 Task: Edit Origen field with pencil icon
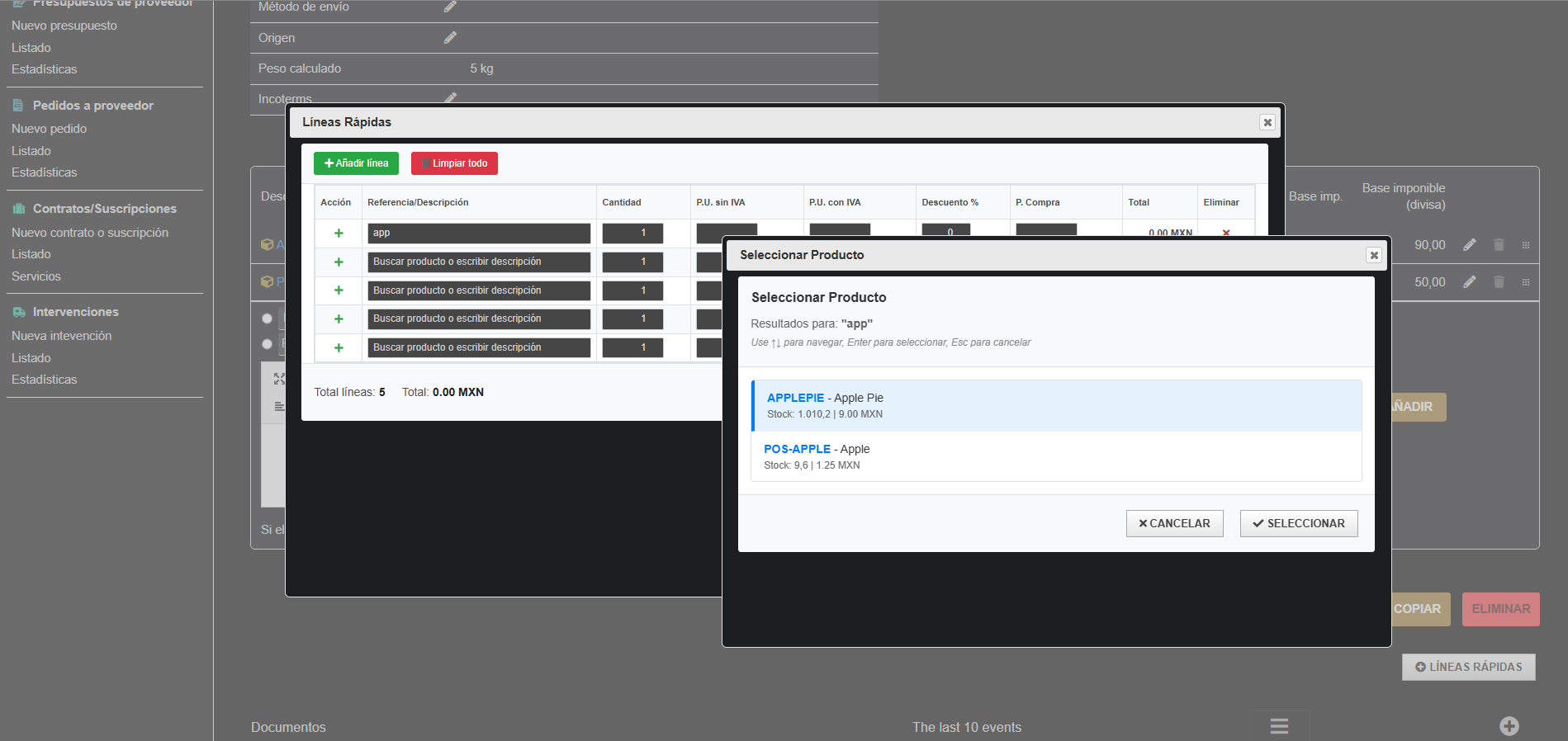450,38
